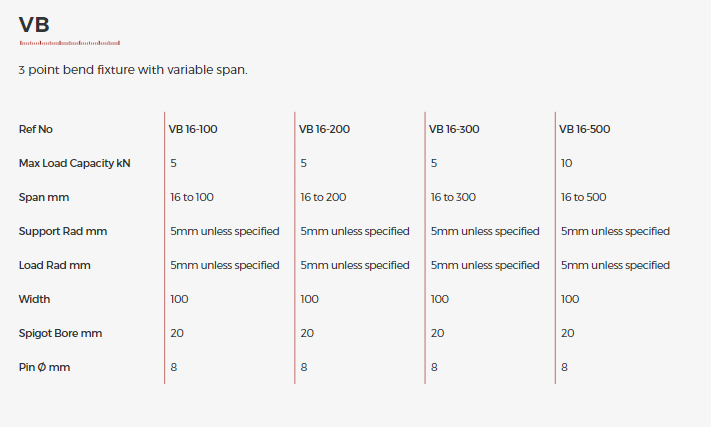The width and height of the screenshot is (711, 427).
Task: Click the VB 16-500 column header
Action: pyautogui.click(x=584, y=129)
